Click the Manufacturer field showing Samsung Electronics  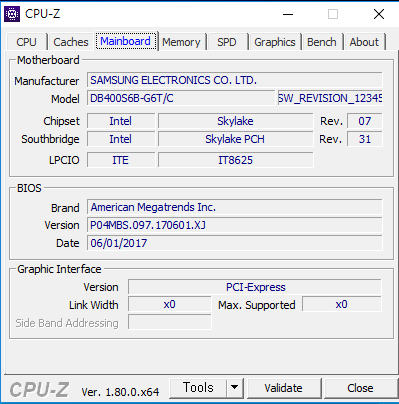[x=235, y=80]
